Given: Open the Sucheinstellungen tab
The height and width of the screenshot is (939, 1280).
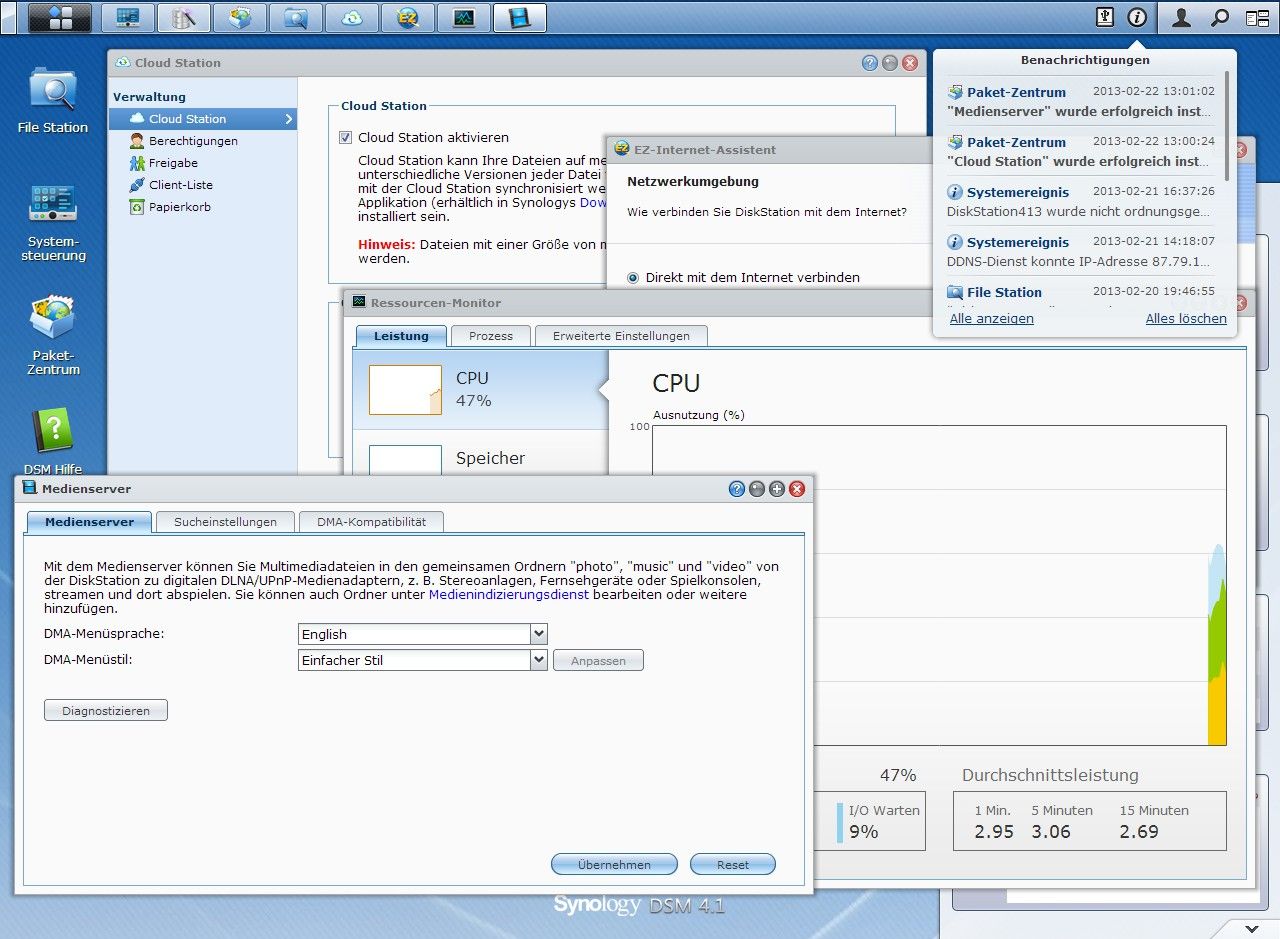Looking at the screenshot, I should point(225,522).
